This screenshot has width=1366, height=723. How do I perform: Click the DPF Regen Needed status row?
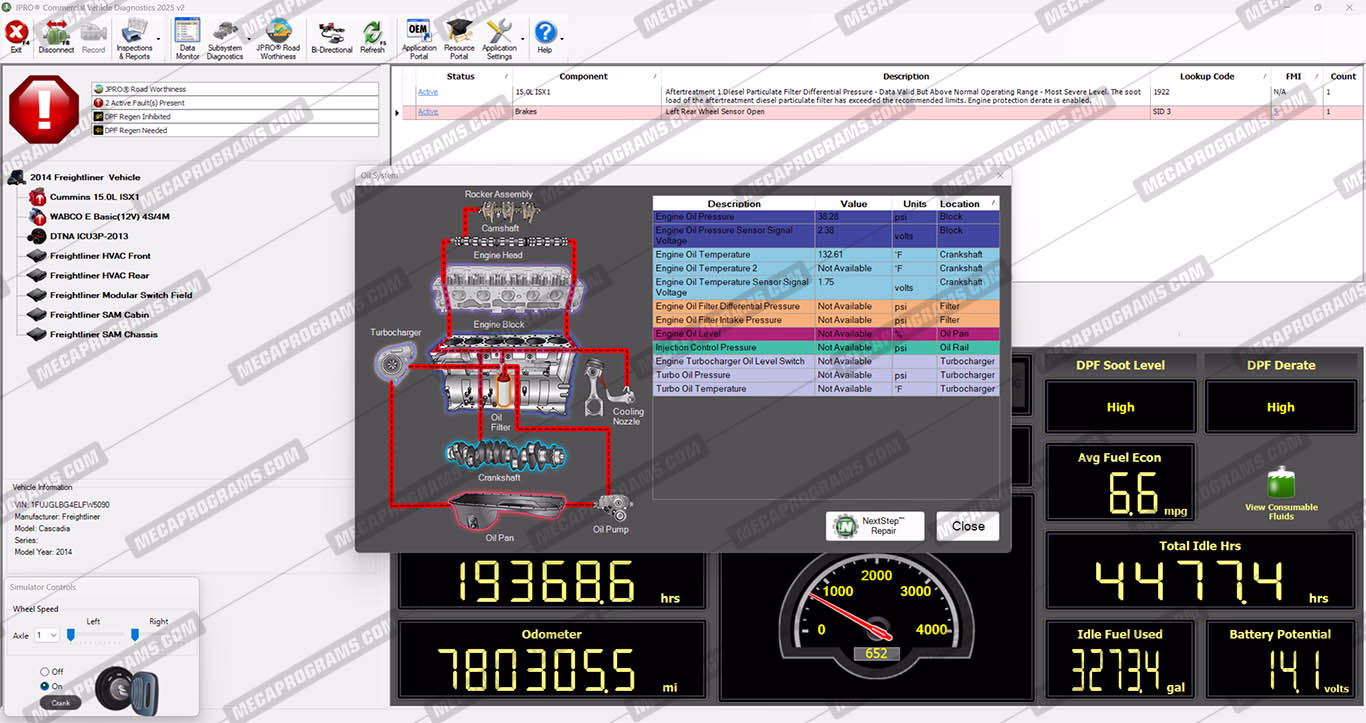pyautogui.click(x=235, y=131)
